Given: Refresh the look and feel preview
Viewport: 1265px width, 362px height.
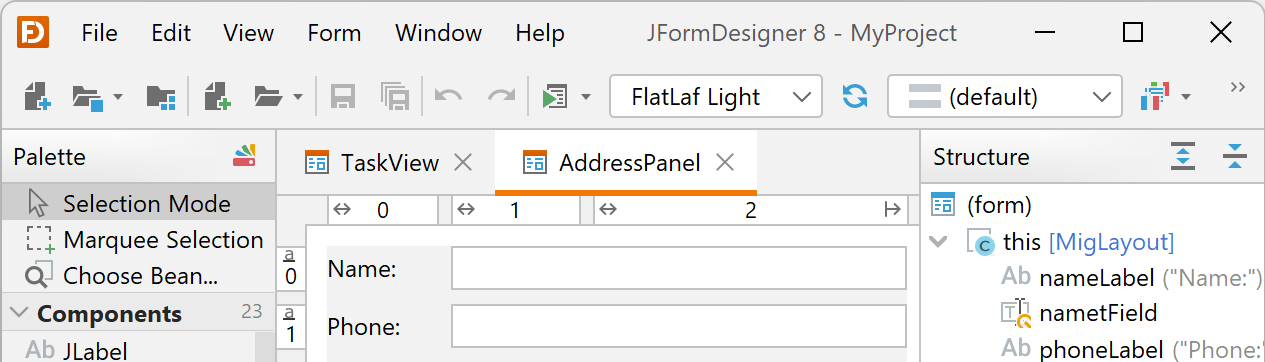Looking at the screenshot, I should tap(855, 97).
